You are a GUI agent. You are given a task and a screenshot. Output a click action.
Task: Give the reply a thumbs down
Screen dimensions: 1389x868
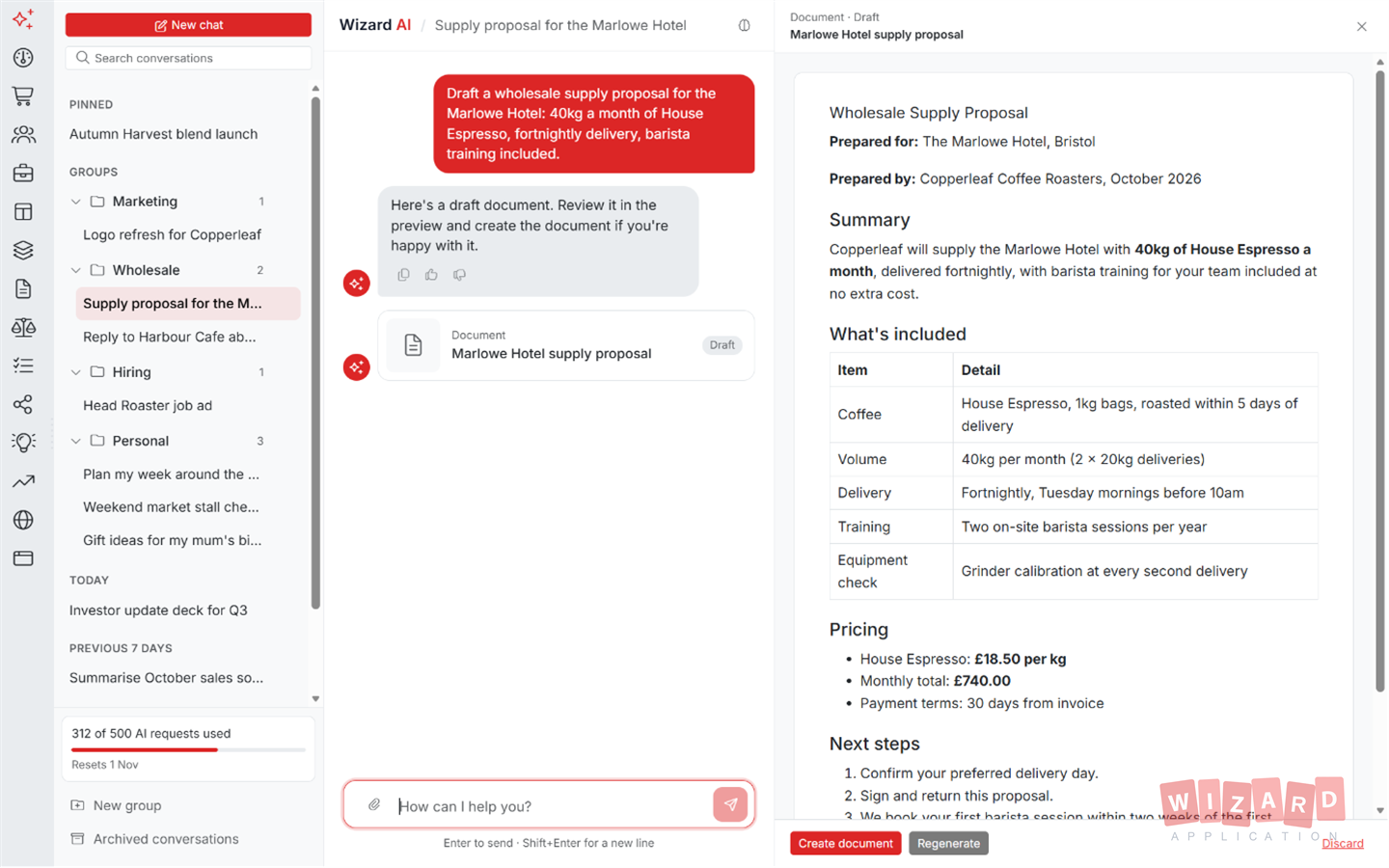point(459,275)
